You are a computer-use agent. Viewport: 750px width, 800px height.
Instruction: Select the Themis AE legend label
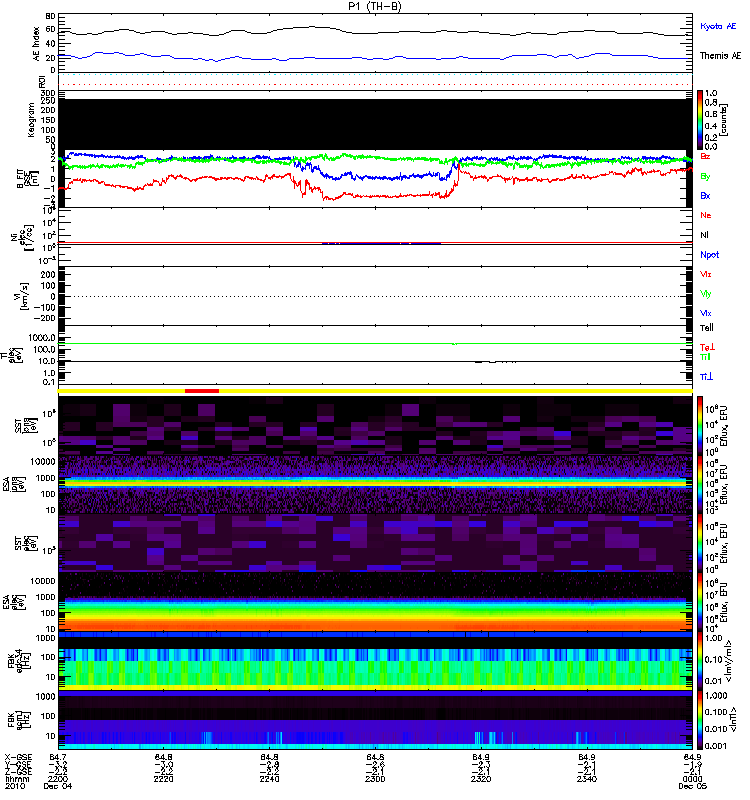720,56
